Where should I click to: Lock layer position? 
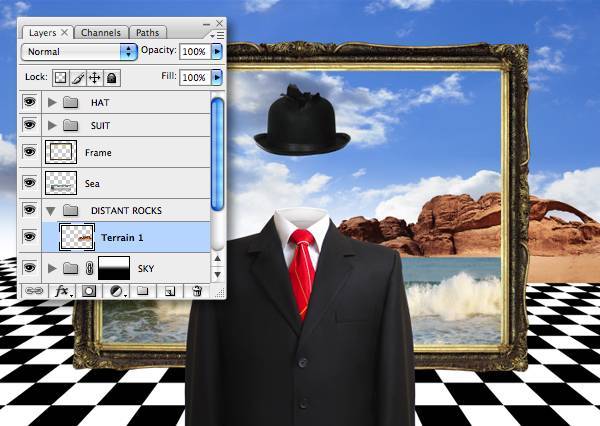[x=95, y=78]
